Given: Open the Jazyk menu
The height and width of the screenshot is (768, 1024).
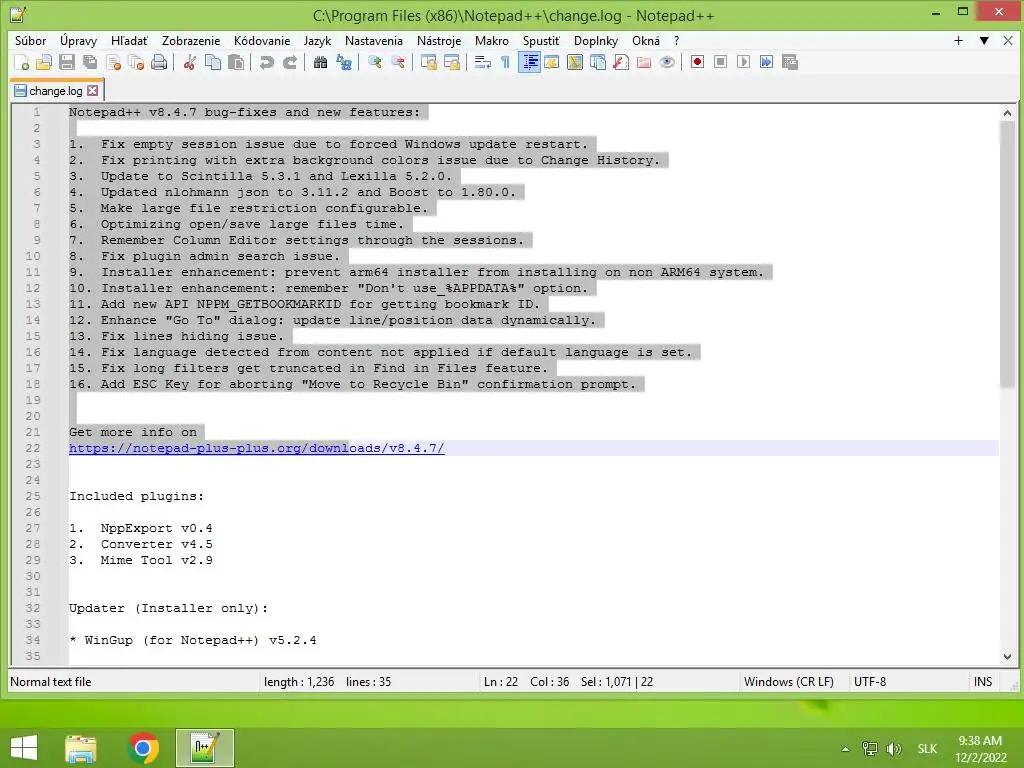Looking at the screenshot, I should [317, 40].
